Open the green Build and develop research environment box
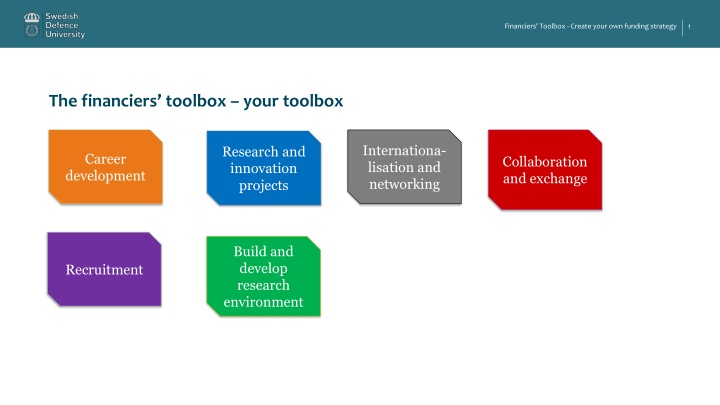Image resolution: width=720 pixels, height=405 pixels. tap(264, 276)
